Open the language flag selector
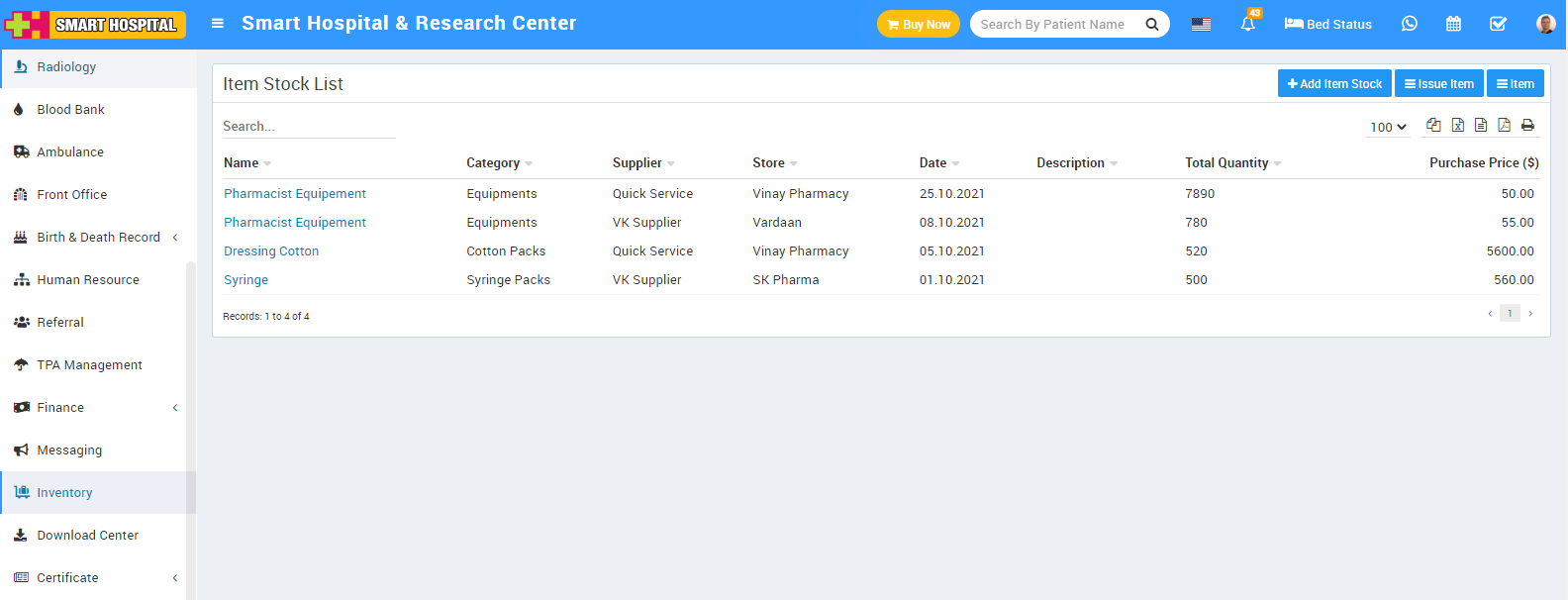Screen dimensions: 1568x600 pos(1201,24)
